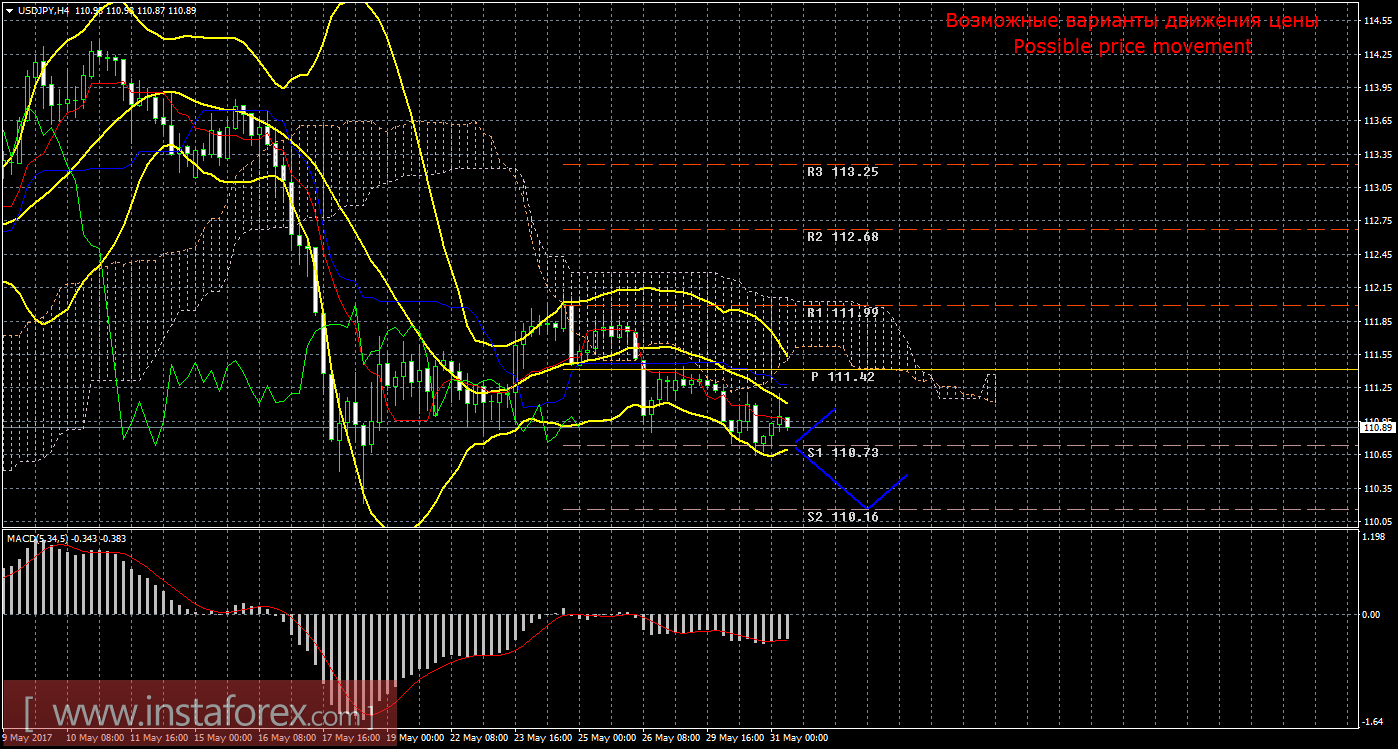The image size is (1398, 749).
Task: Click the 114.55 price axis value
Action: [x=1378, y=20]
